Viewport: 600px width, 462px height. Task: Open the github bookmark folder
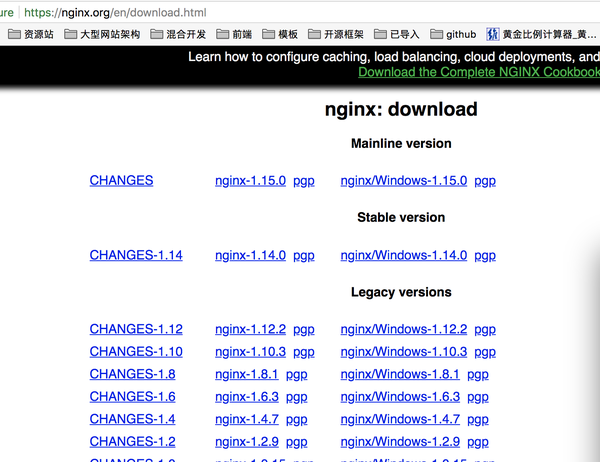[453, 34]
